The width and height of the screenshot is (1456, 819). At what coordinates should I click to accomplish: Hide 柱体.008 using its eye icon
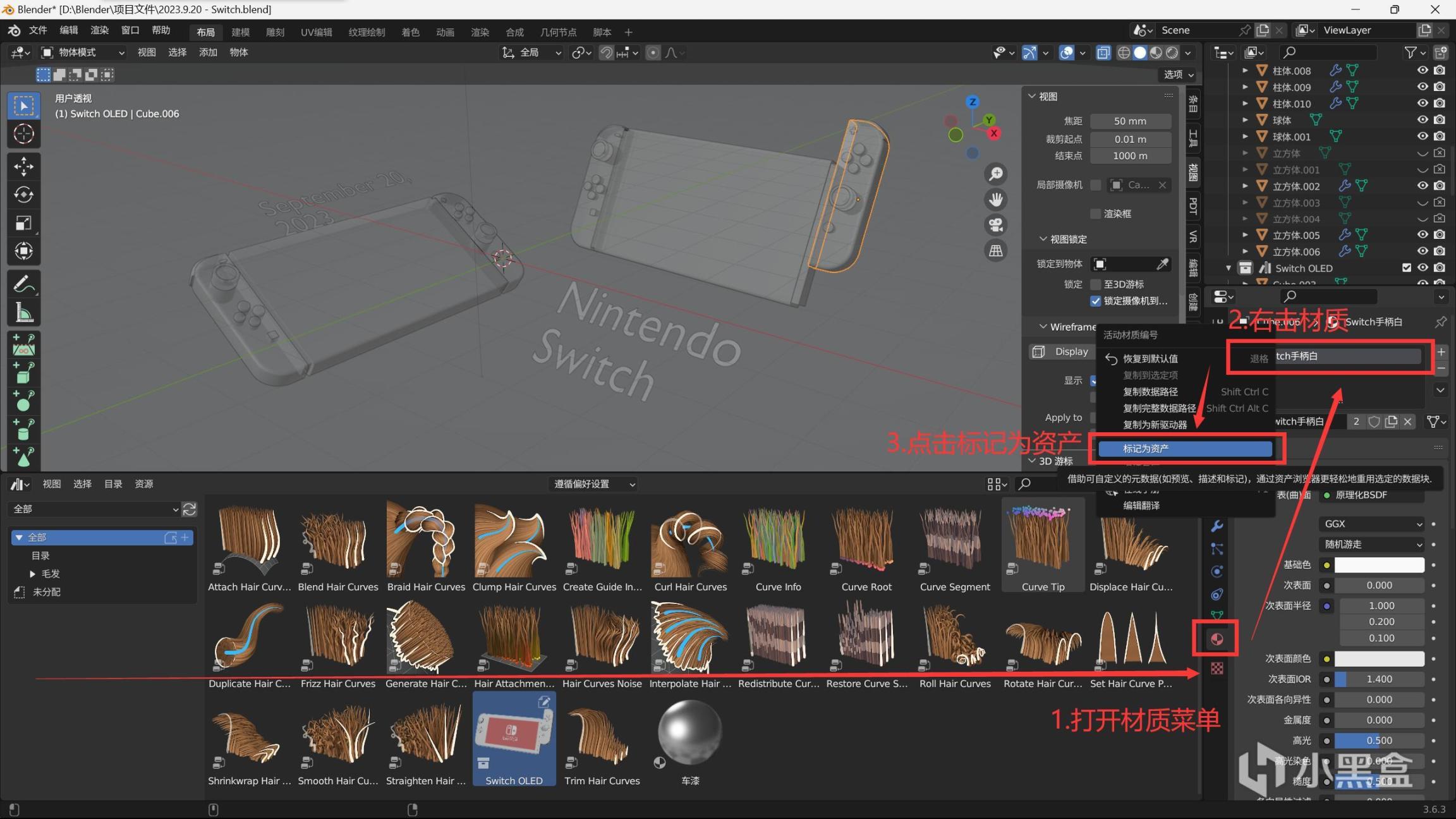pos(1422,70)
